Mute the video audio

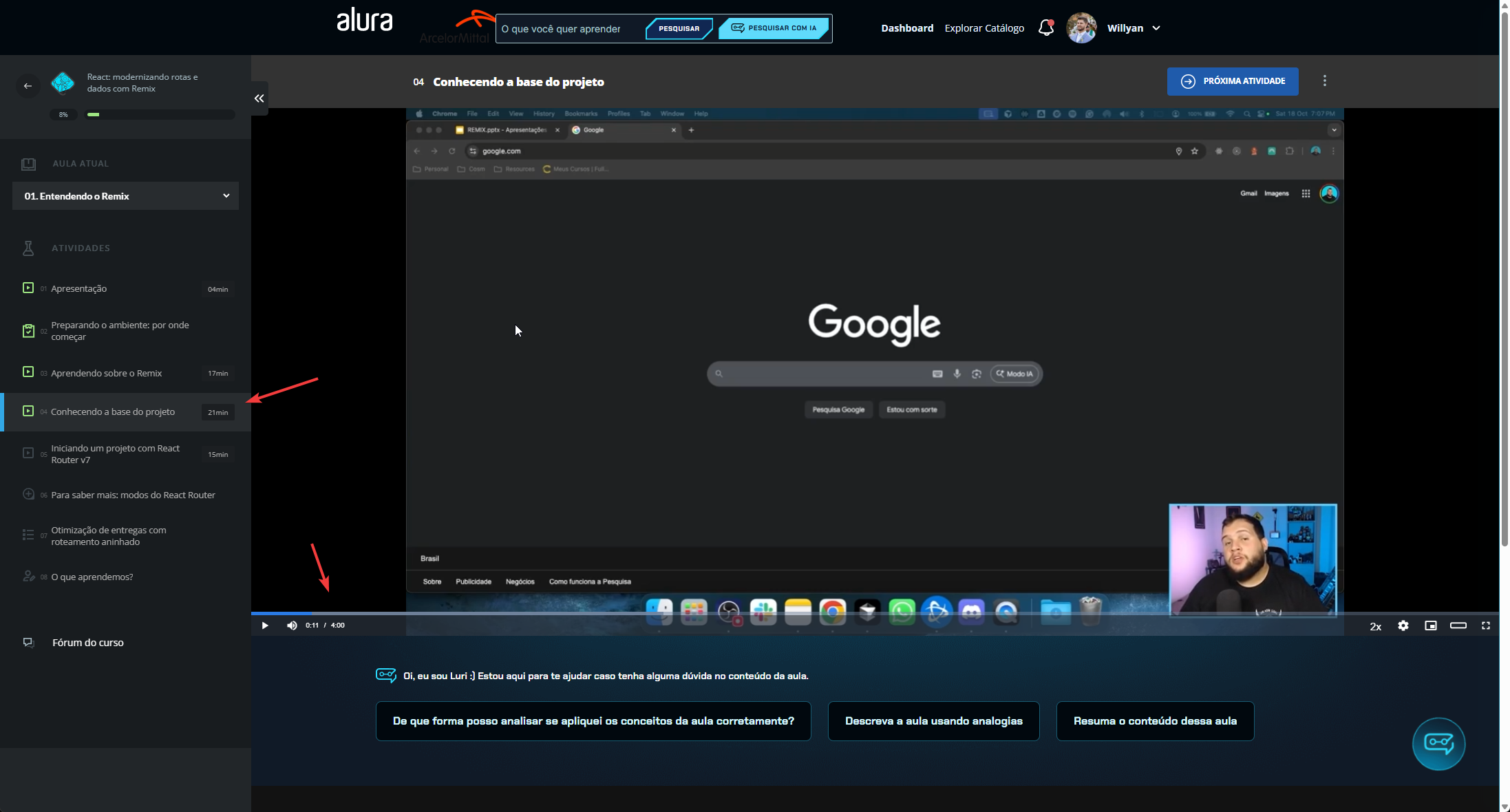point(292,626)
